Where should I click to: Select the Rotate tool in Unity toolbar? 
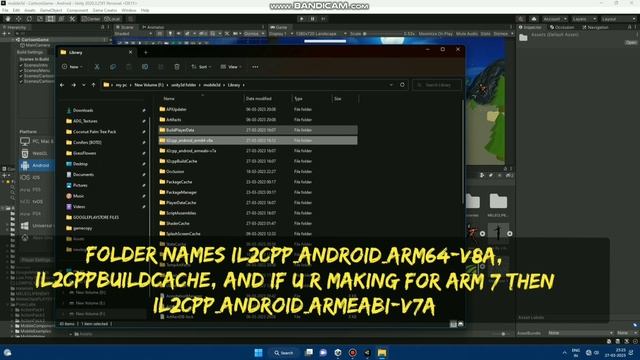29,19
